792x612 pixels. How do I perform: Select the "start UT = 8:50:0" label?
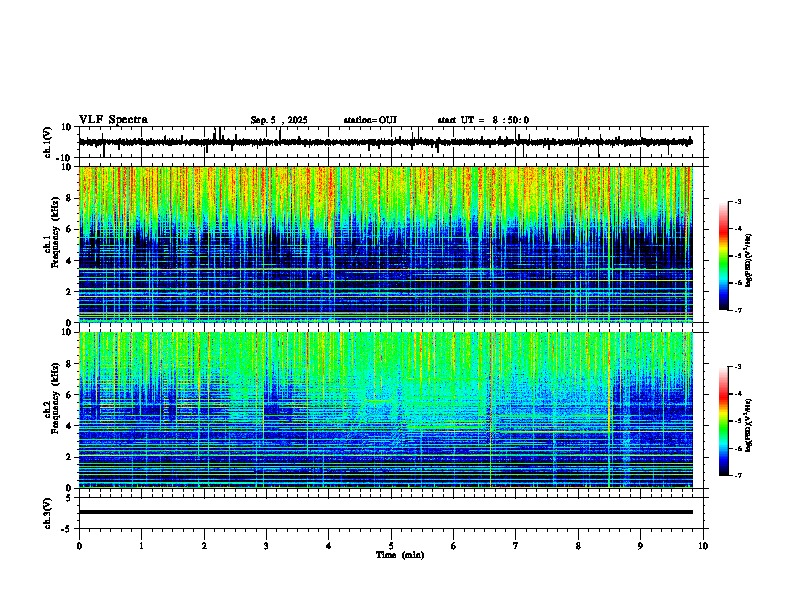pos(483,120)
